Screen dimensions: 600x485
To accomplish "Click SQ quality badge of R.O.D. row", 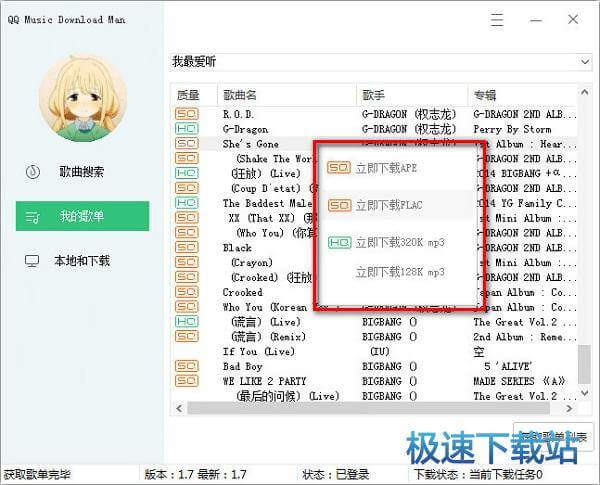I will [187, 114].
